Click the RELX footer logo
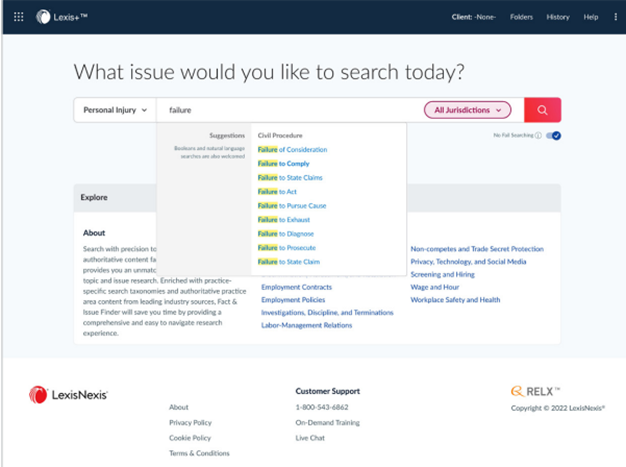The height and width of the screenshot is (467, 626). click(535, 391)
